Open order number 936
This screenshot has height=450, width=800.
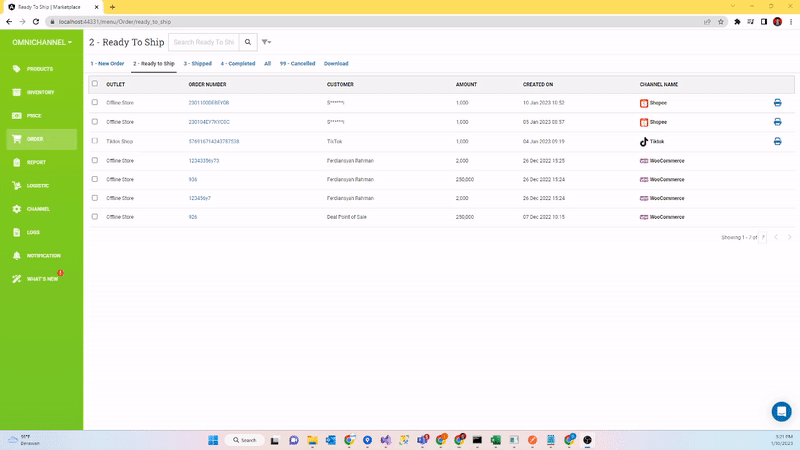coord(193,180)
